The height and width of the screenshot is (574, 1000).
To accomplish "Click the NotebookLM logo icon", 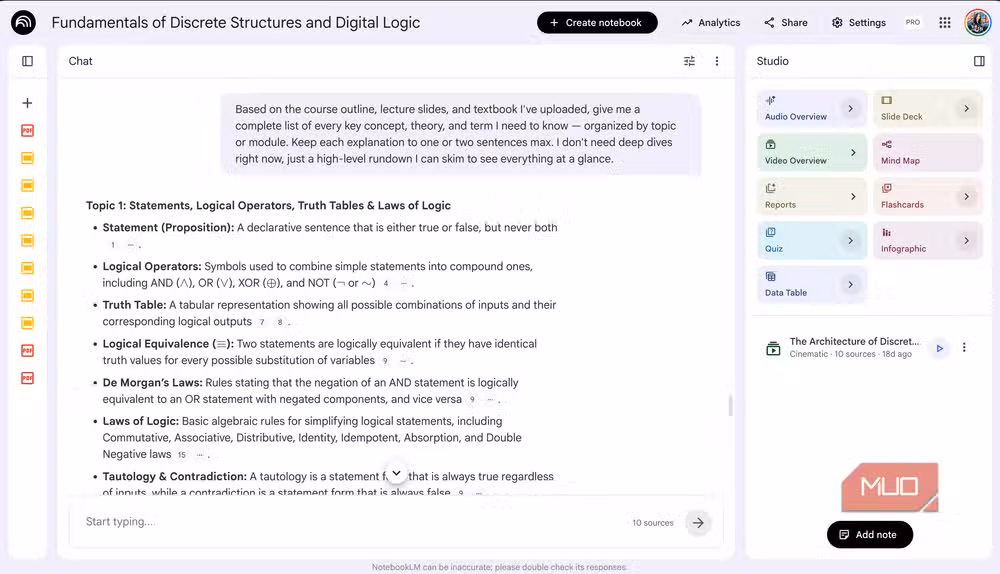I will (x=24, y=23).
